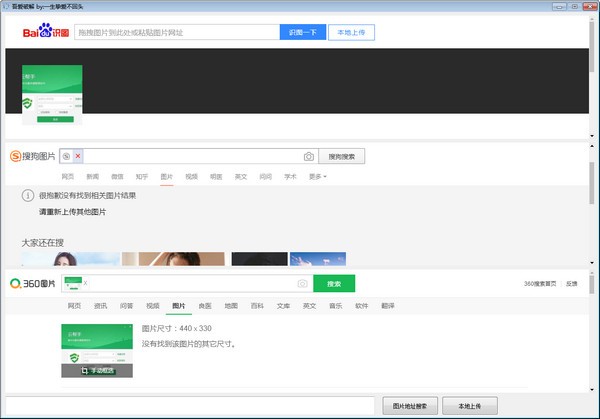
Task: Click the info icon beside the no-results message
Action: pos(28,196)
